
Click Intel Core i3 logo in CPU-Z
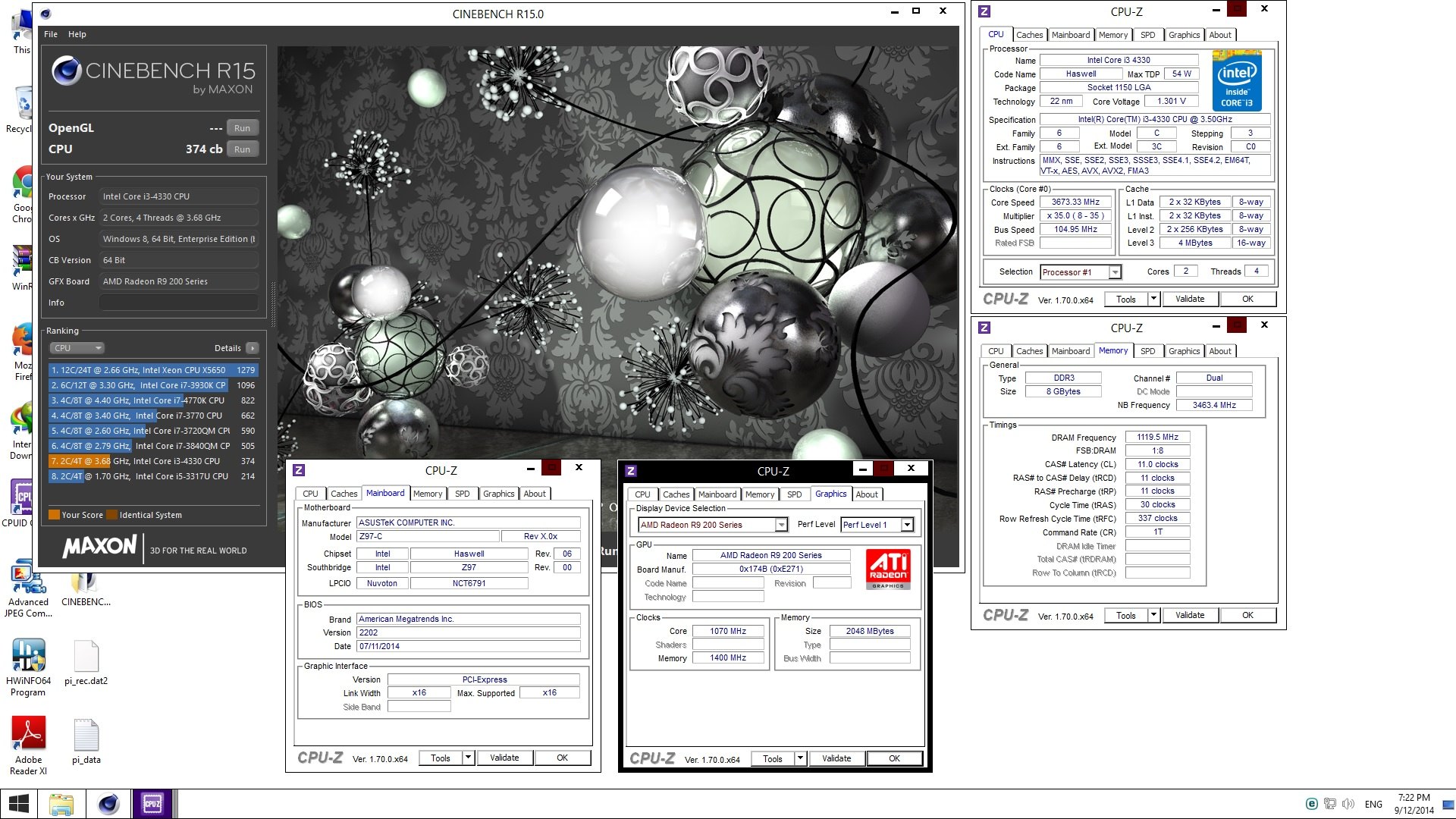click(1237, 81)
